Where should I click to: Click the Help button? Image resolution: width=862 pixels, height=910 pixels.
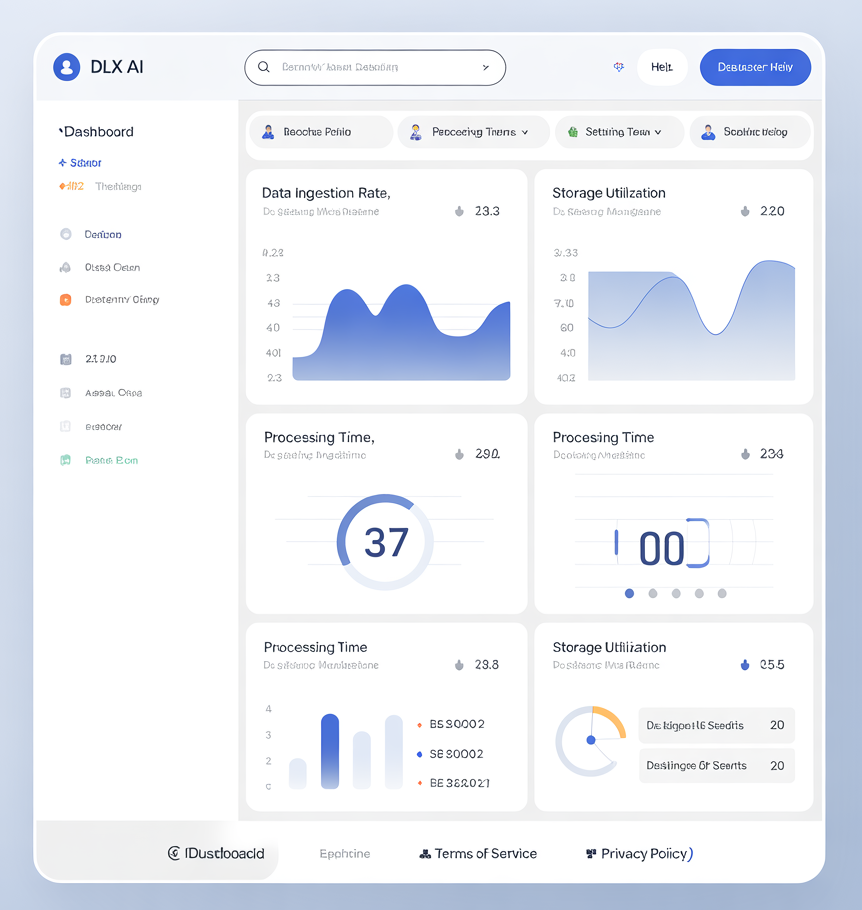[x=661, y=67]
